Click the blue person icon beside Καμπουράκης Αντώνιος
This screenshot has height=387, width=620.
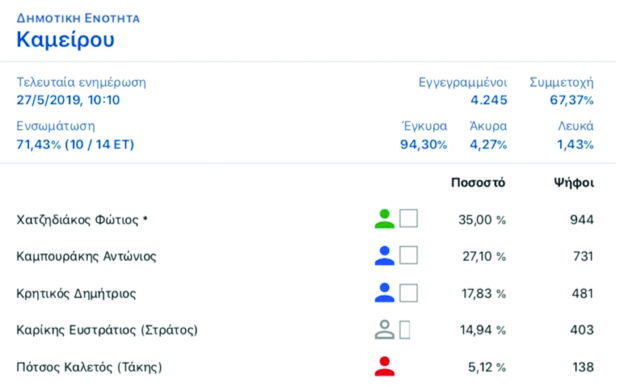[384, 255]
